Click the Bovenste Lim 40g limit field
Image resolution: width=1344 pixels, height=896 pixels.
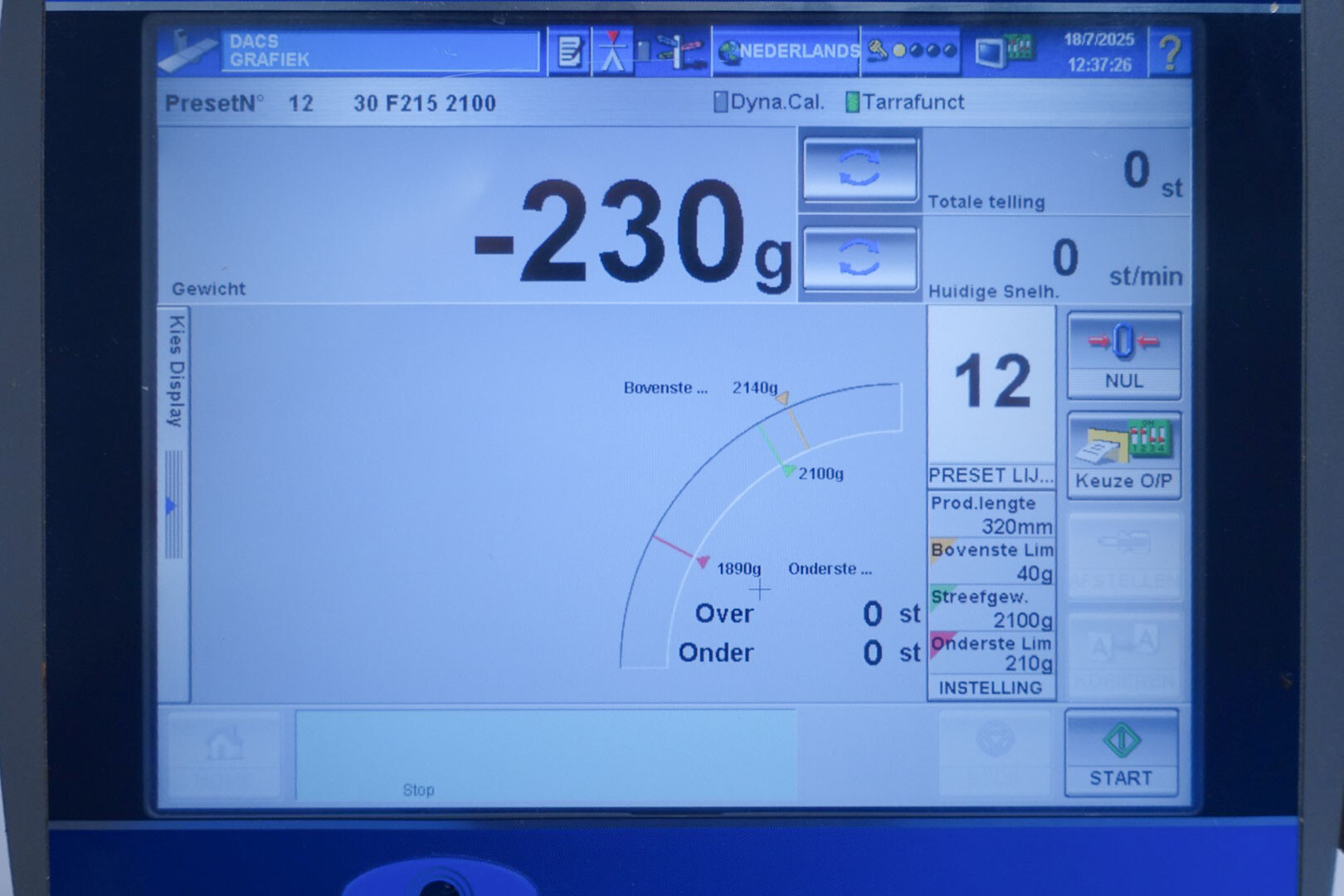(991, 562)
